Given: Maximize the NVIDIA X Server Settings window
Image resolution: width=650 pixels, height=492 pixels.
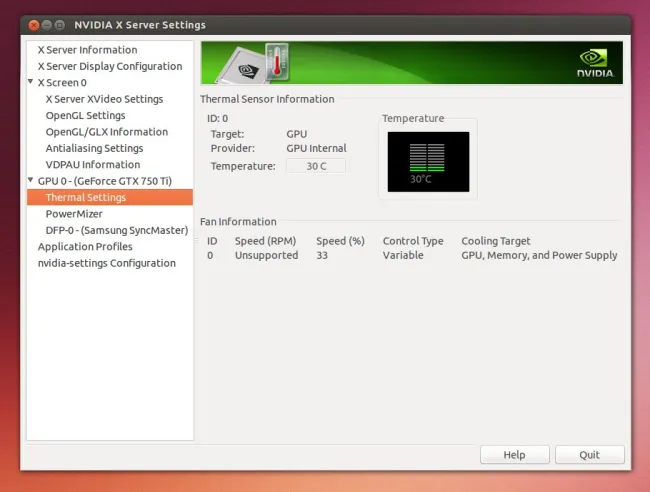Looking at the screenshot, I should click(x=60, y=25).
